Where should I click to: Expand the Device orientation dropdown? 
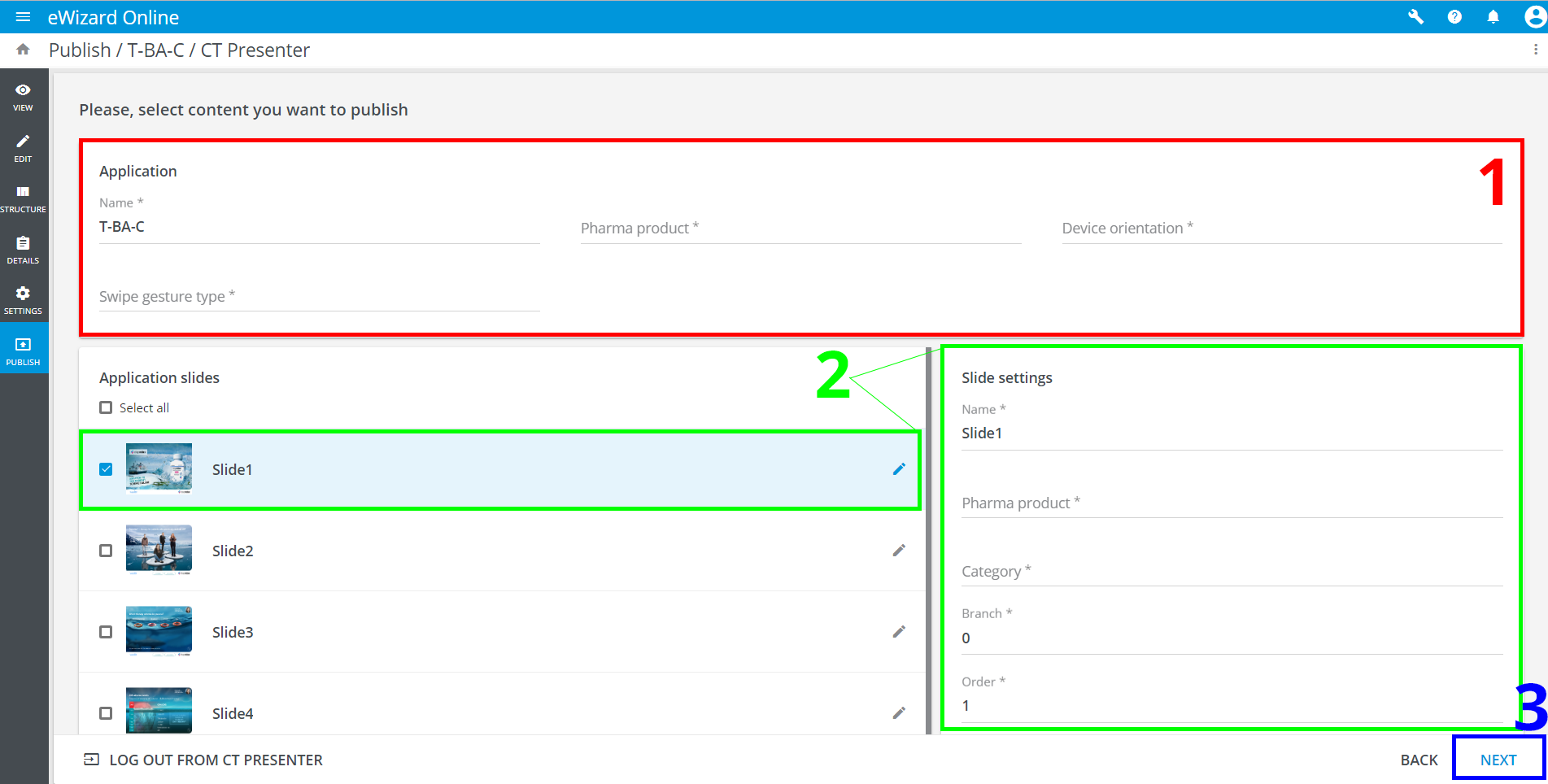[1281, 229]
